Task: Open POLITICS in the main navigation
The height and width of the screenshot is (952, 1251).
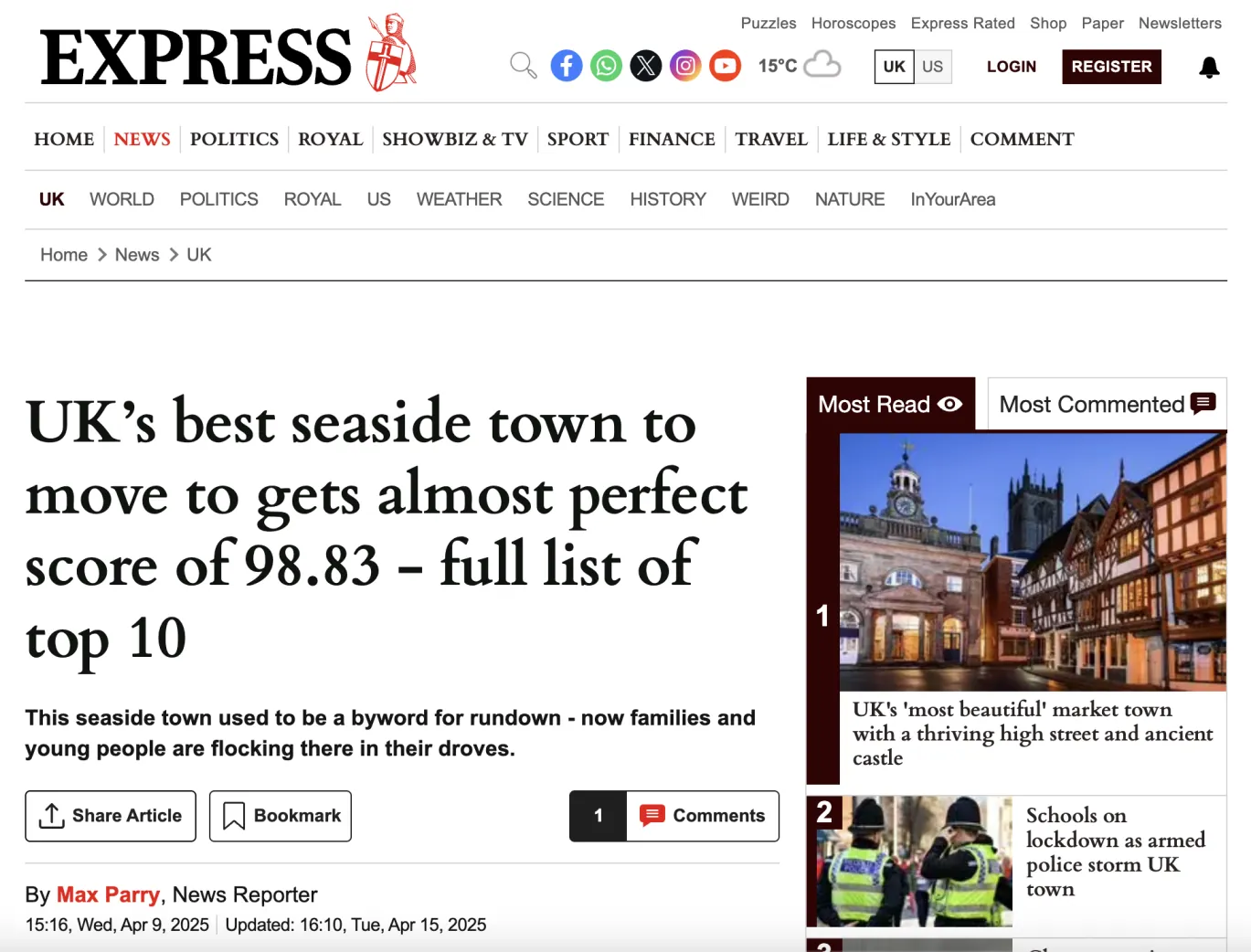Action: click(x=234, y=139)
